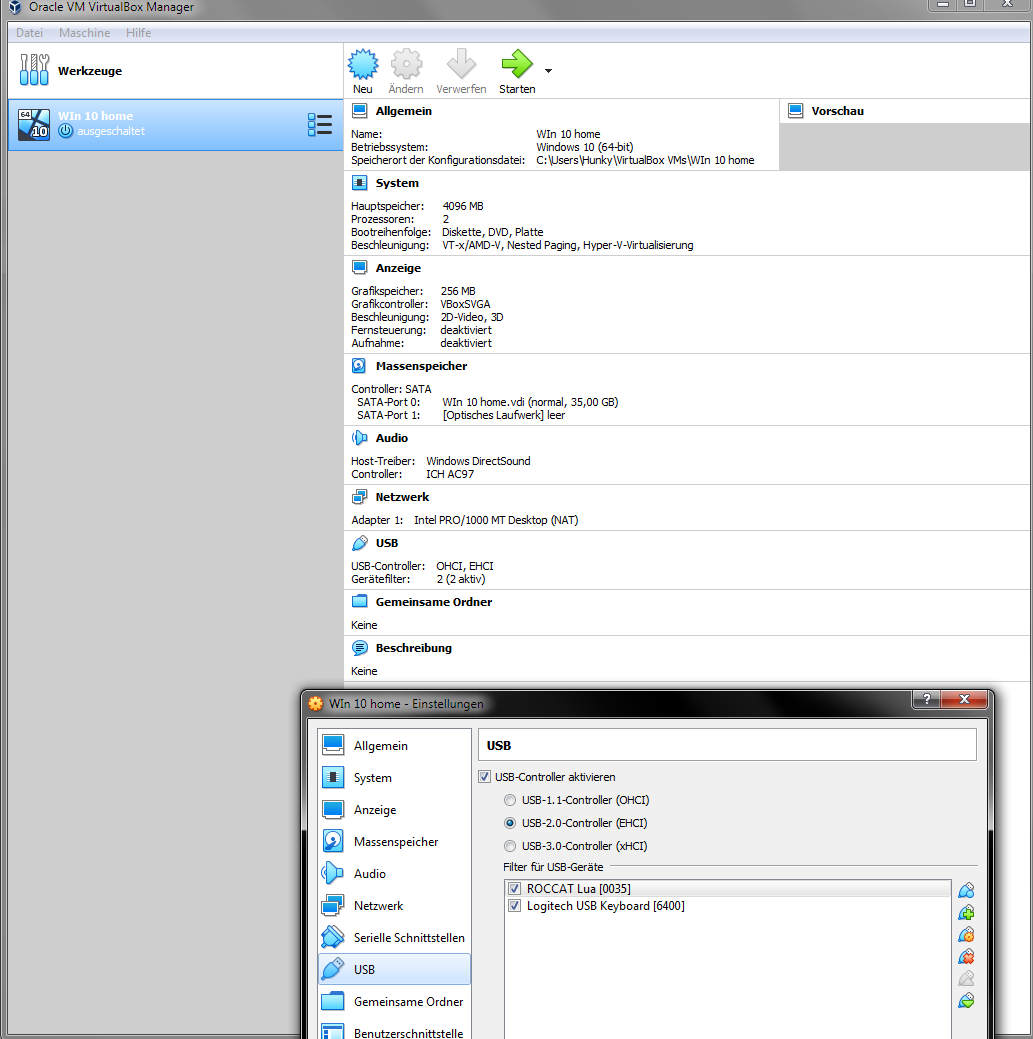Click the [Optisches Laufwerk] leer entry
The image size is (1033, 1039).
coord(504,415)
